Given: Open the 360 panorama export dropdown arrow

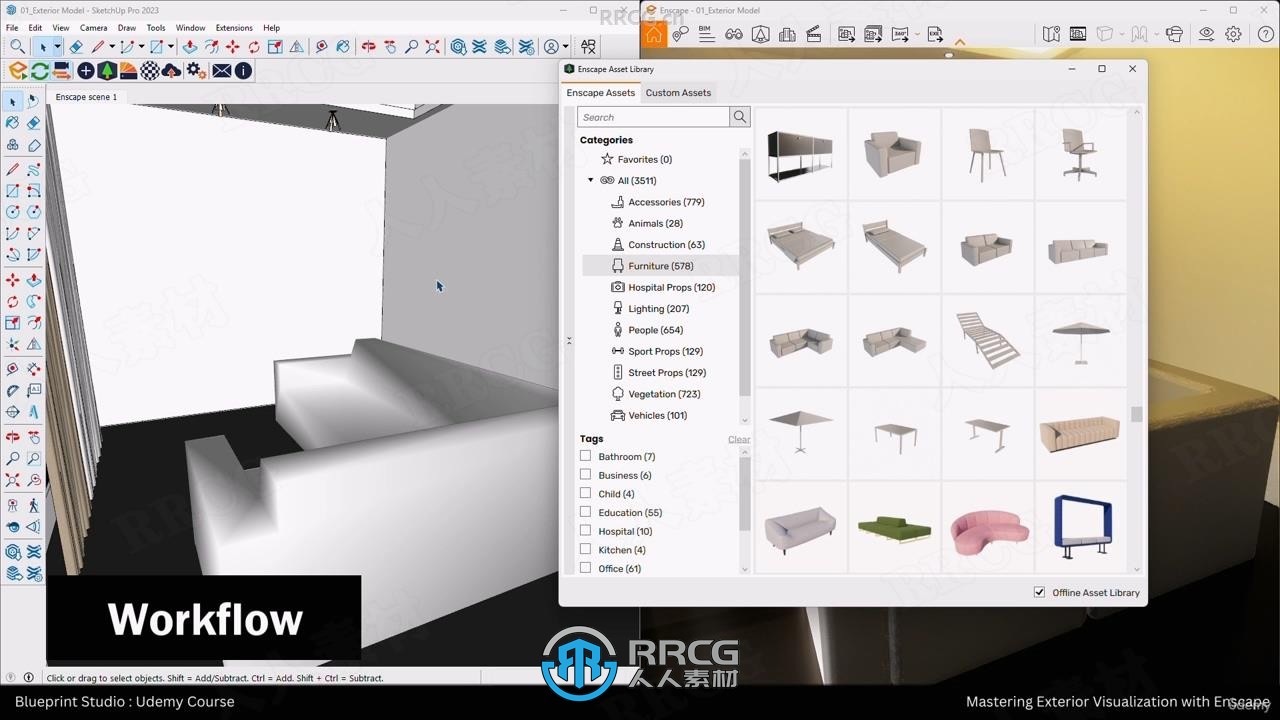Looking at the screenshot, I should [x=917, y=35].
